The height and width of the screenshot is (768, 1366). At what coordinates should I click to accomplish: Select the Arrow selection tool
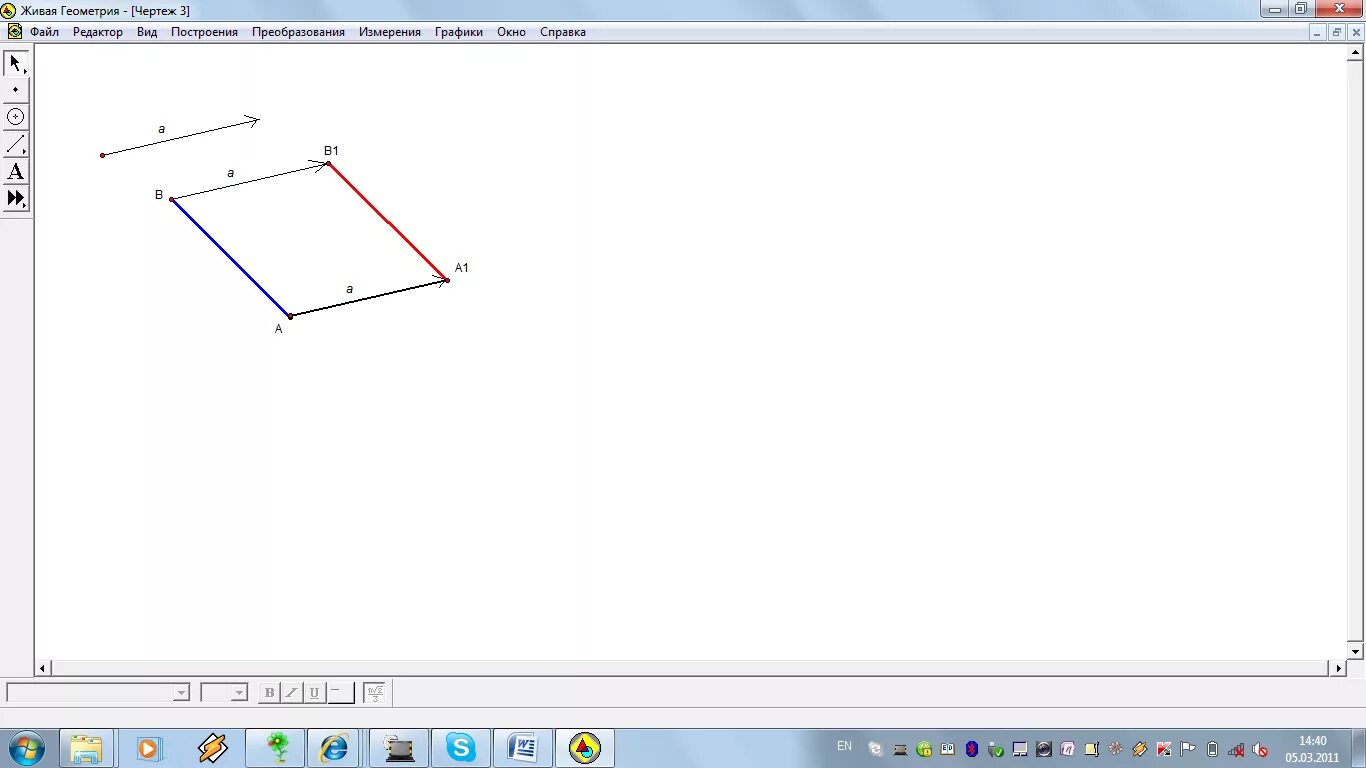point(16,64)
